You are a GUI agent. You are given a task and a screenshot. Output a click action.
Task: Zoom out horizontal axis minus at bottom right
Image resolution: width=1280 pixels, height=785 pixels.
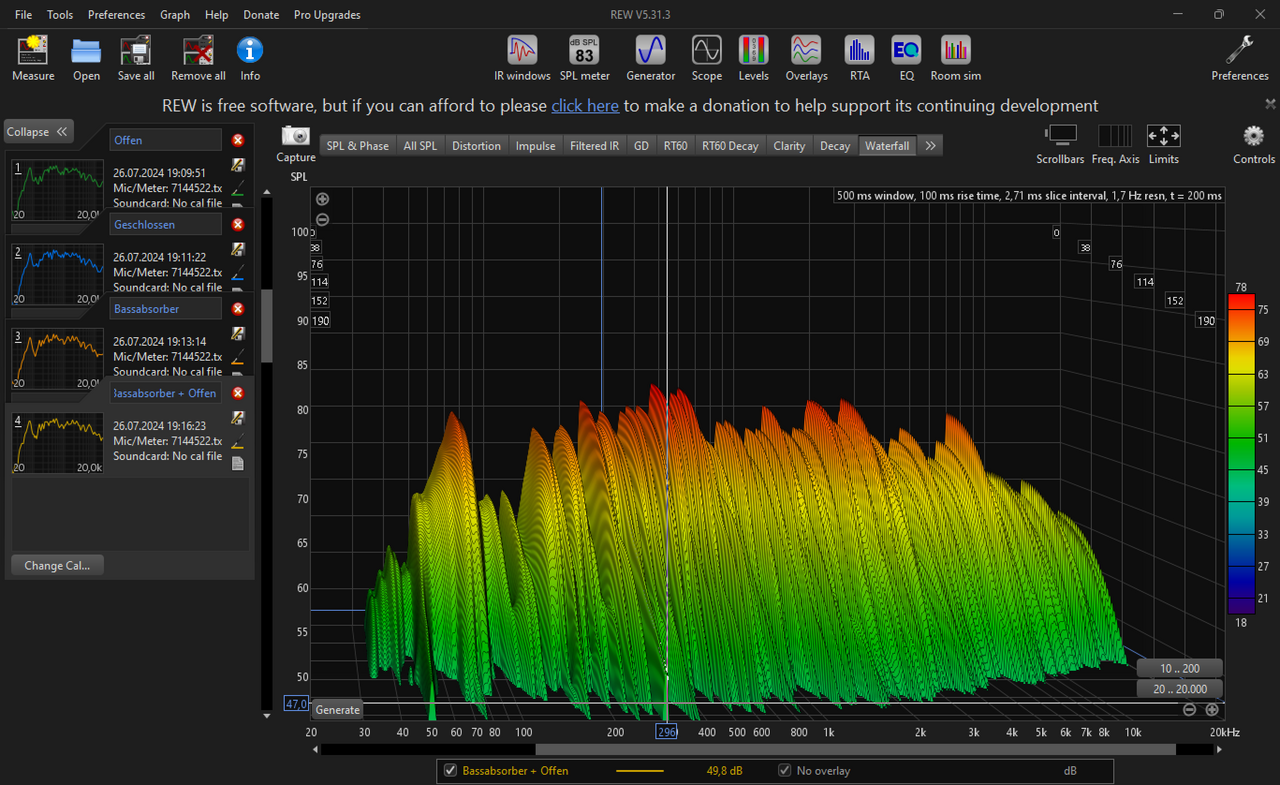point(1189,710)
